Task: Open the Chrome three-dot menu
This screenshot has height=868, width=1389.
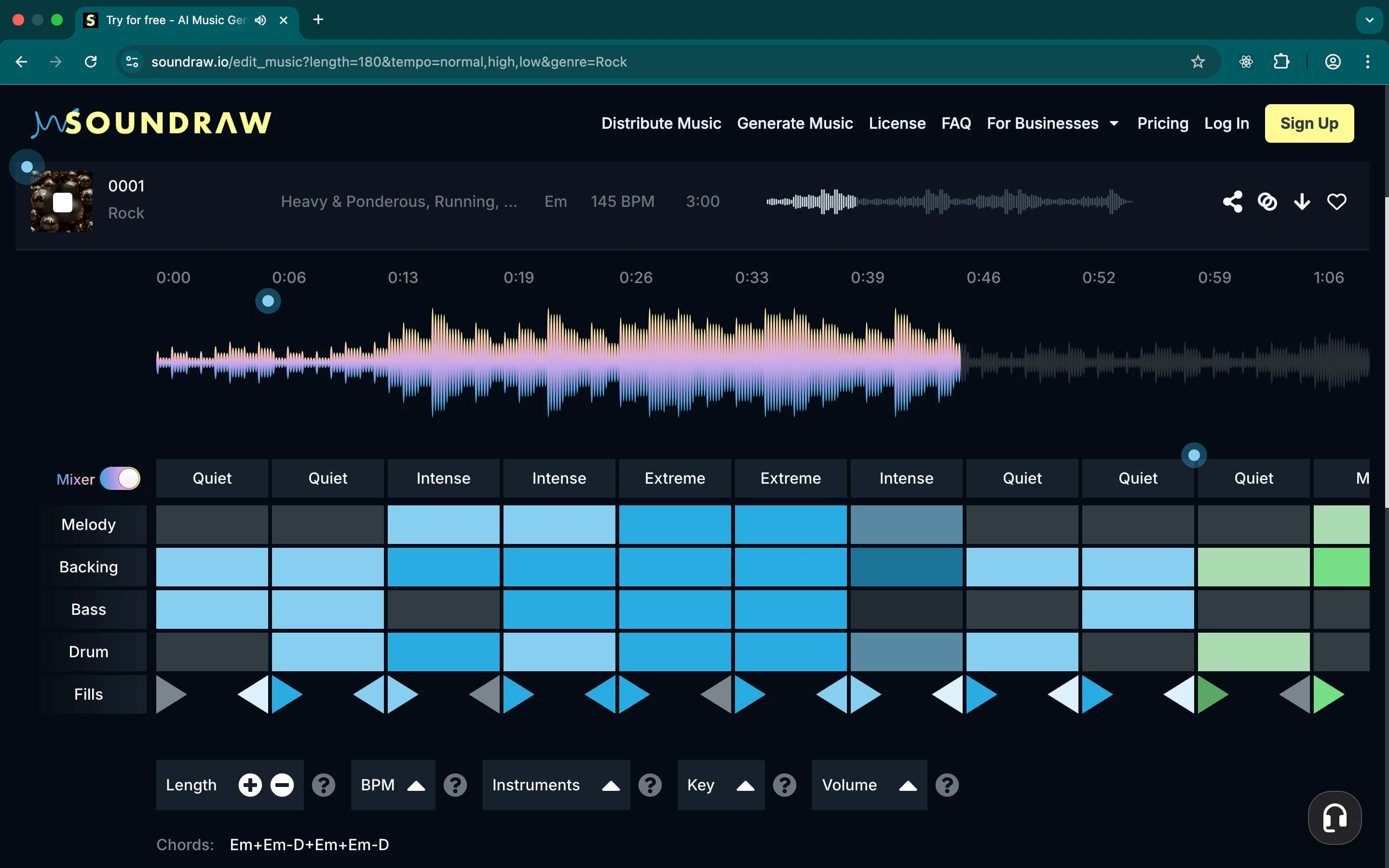Action: (x=1368, y=61)
